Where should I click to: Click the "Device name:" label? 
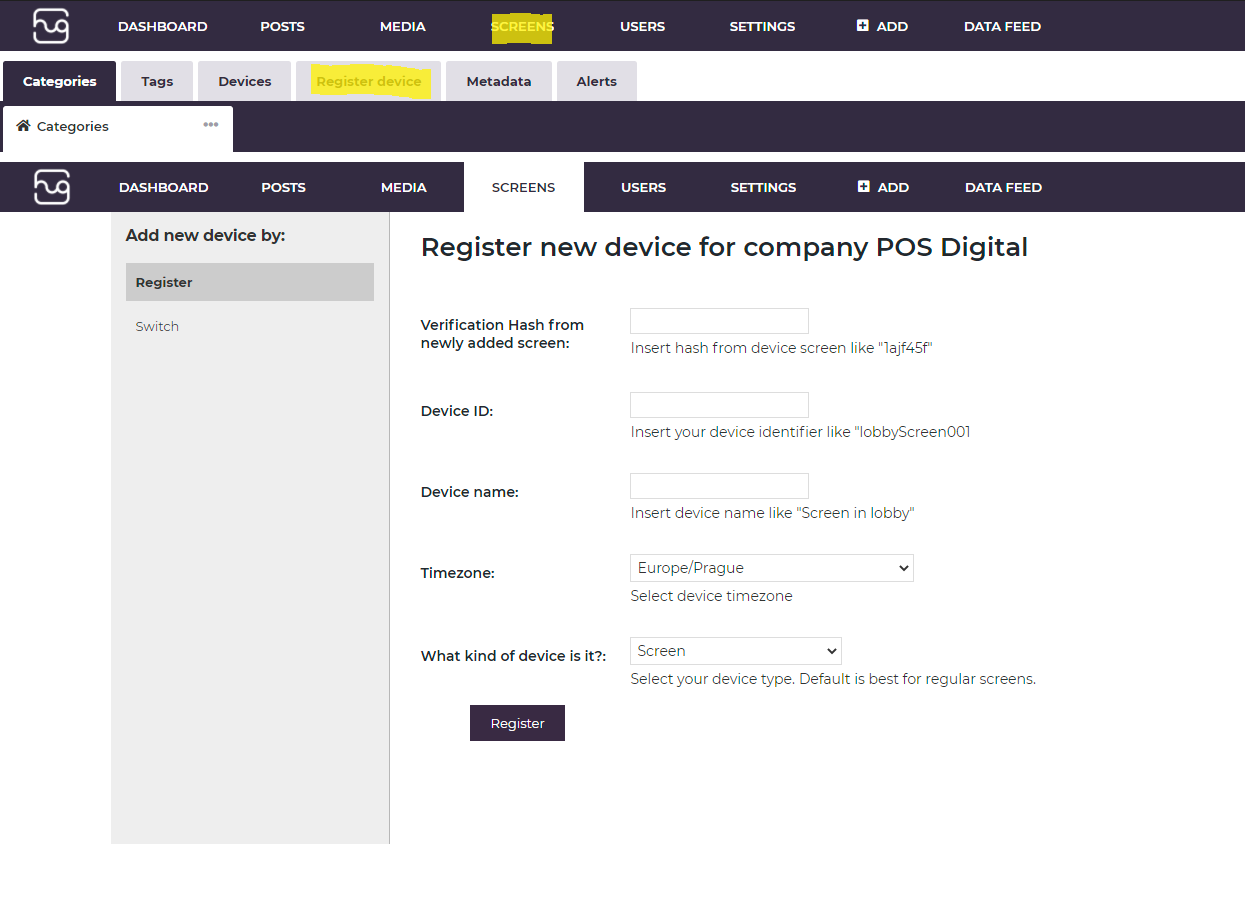(470, 492)
